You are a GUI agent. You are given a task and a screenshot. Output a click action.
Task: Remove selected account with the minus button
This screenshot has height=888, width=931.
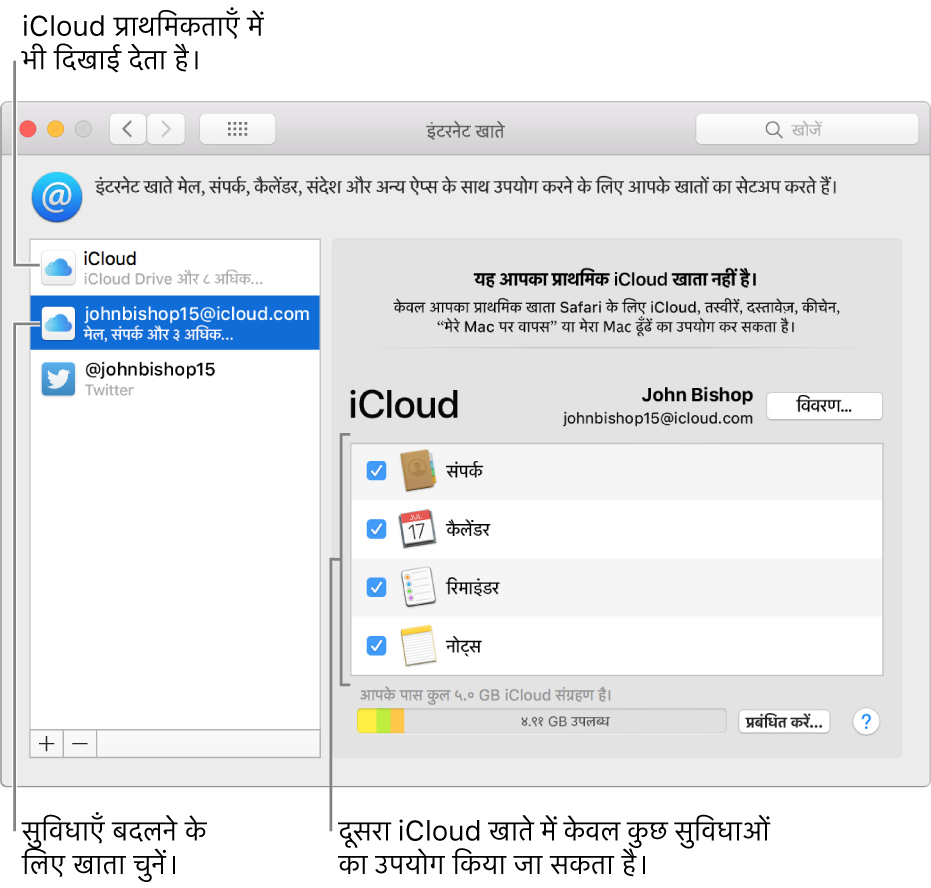pos(79,743)
